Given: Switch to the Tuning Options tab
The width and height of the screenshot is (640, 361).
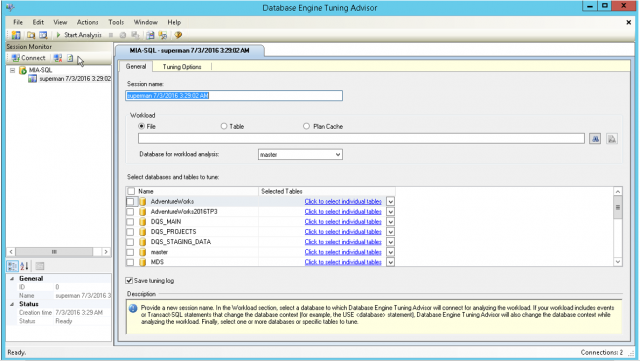Looking at the screenshot, I should [182, 67].
